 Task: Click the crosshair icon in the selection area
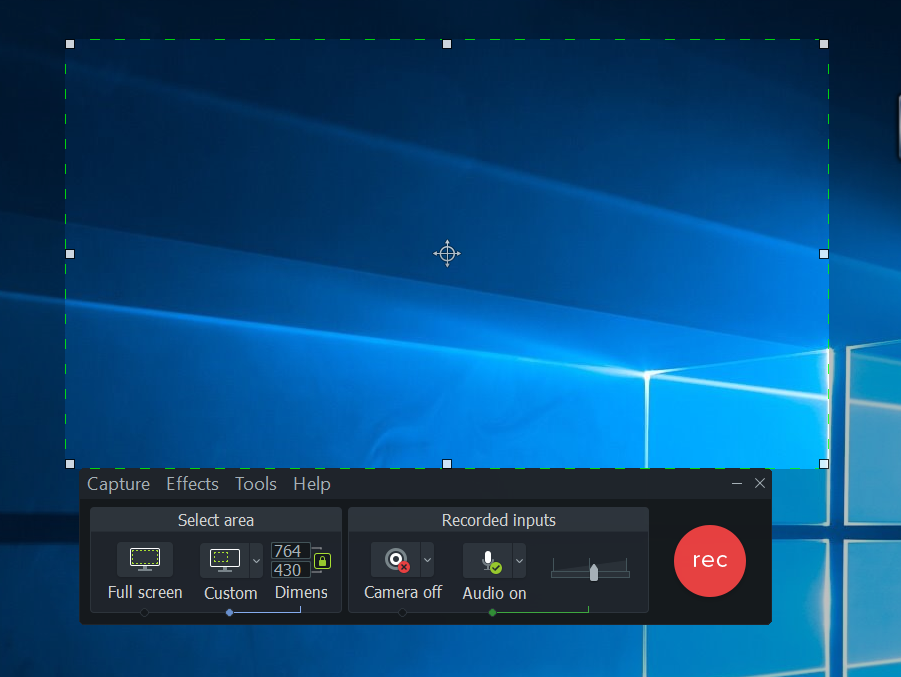point(446,253)
